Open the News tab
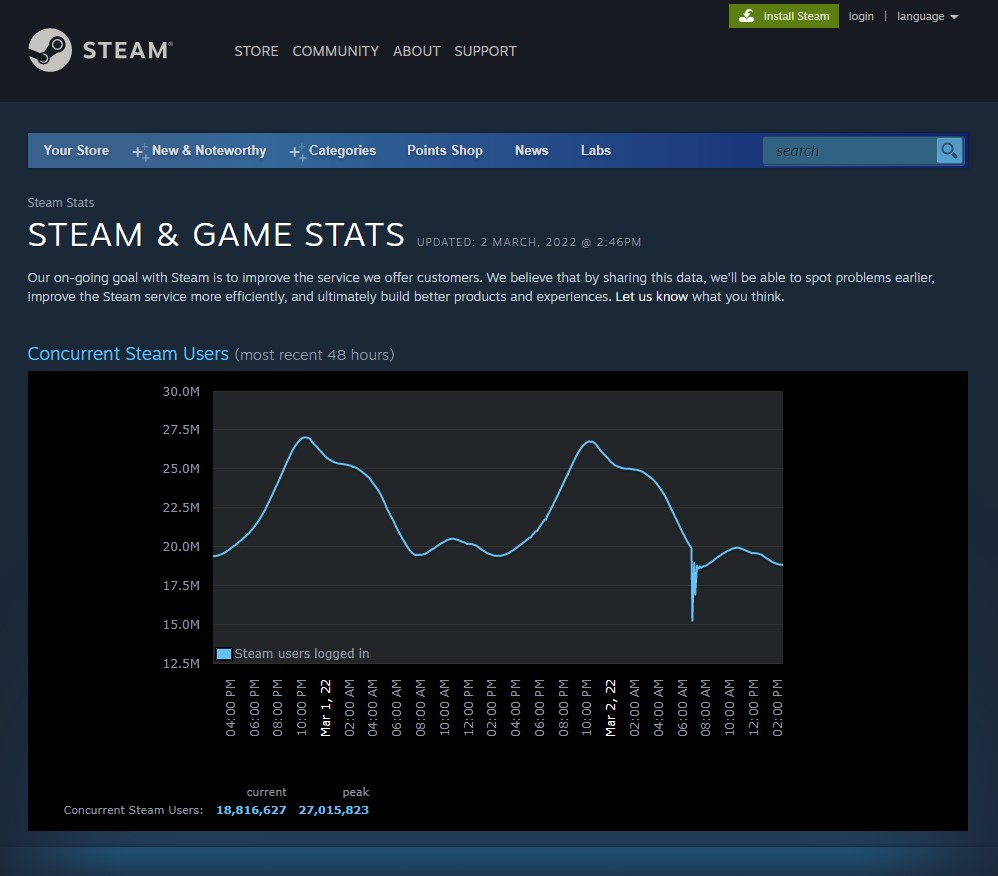This screenshot has width=998, height=876. point(531,151)
